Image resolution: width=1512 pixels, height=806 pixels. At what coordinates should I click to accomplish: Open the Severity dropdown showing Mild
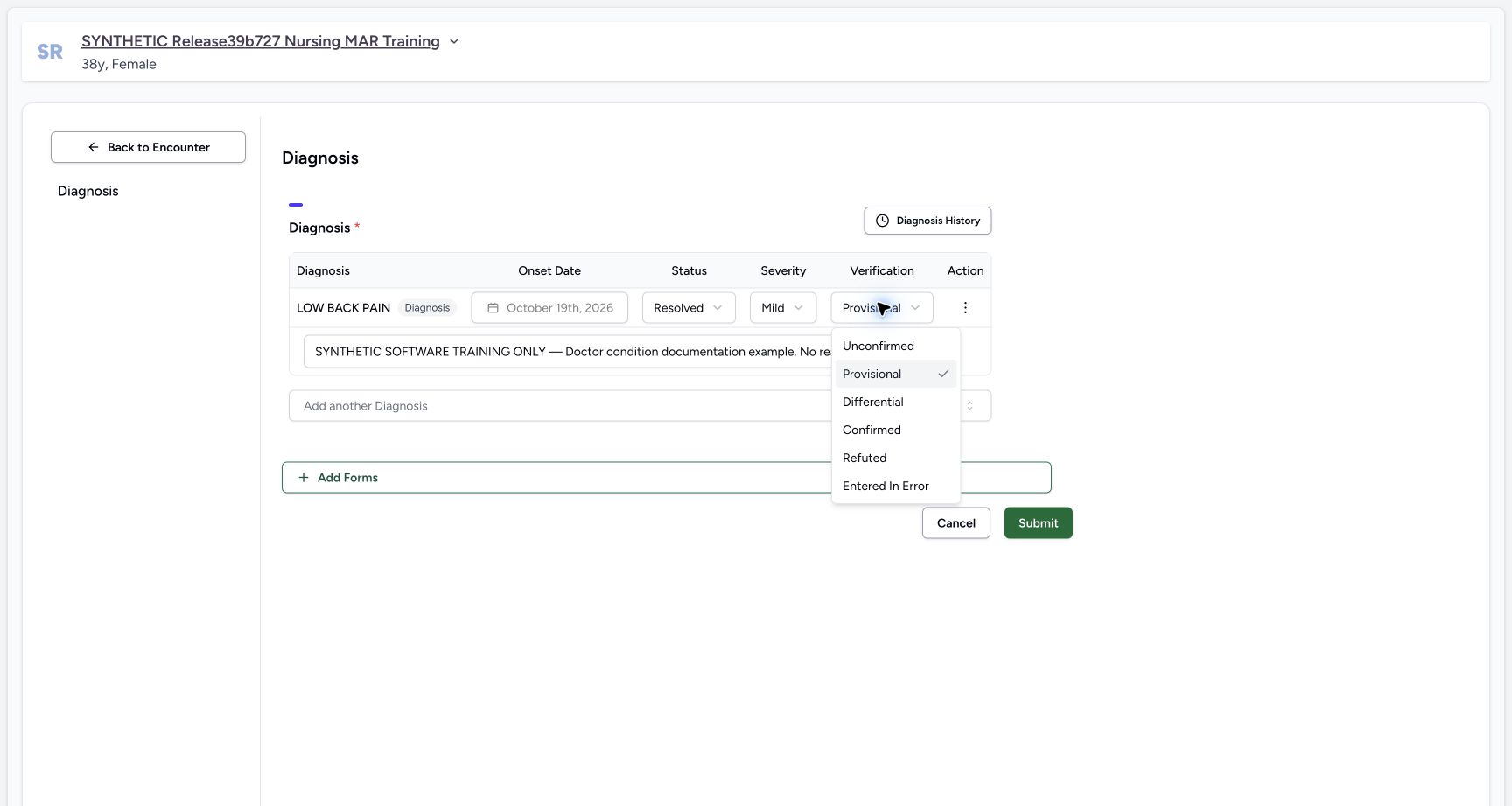(x=782, y=307)
